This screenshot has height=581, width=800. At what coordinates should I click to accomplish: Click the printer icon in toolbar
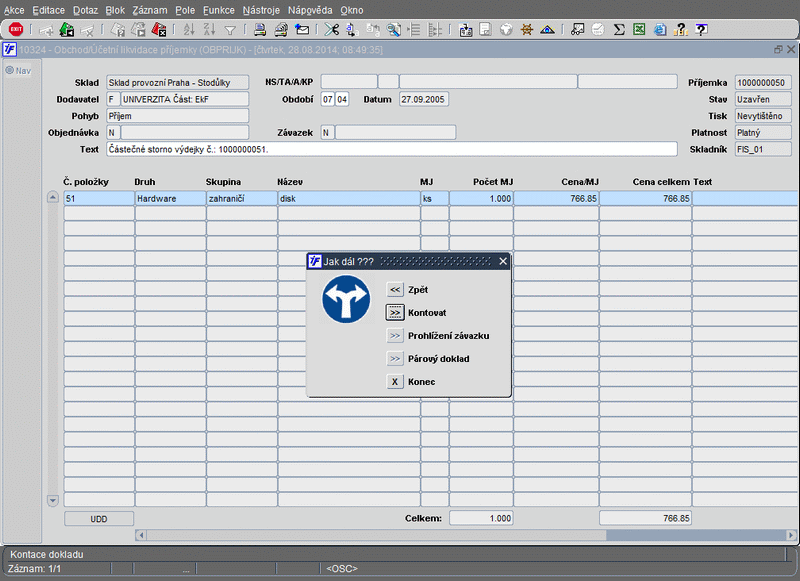[x=260, y=29]
